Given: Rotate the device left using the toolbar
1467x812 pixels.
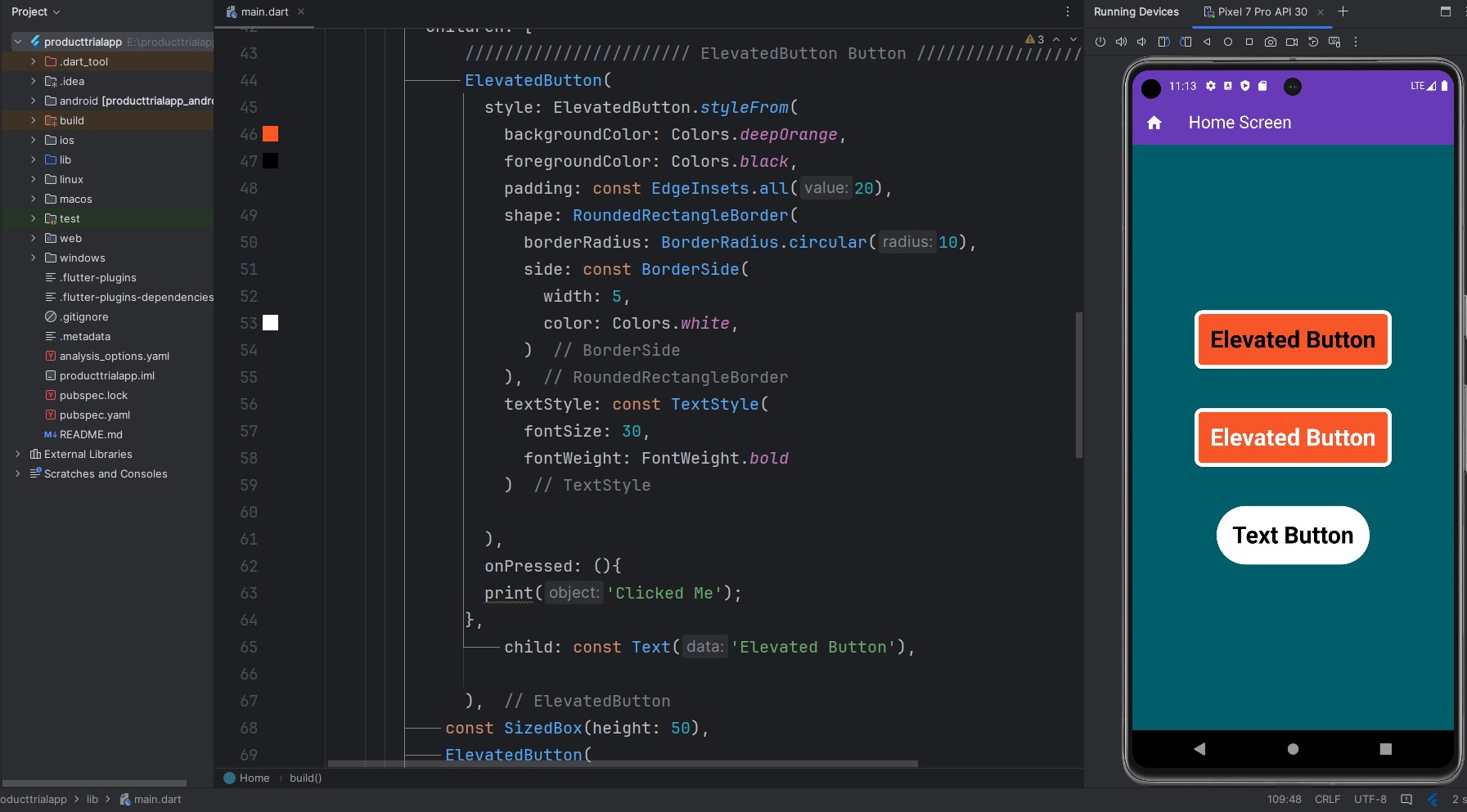Looking at the screenshot, I should tap(1163, 42).
